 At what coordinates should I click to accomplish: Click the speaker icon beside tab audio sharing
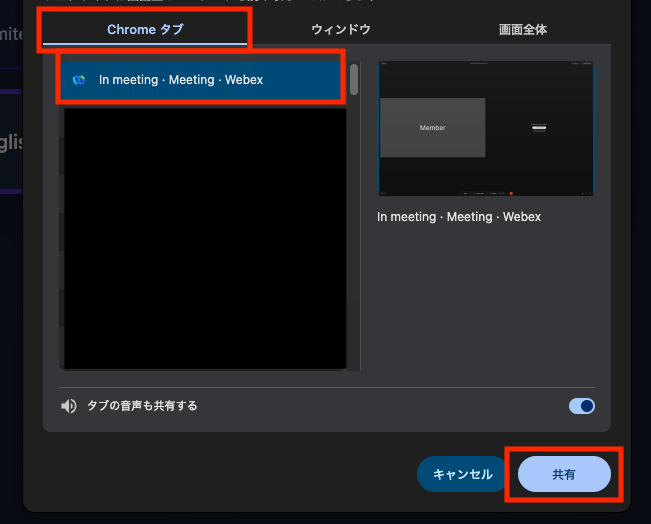pyautogui.click(x=69, y=406)
